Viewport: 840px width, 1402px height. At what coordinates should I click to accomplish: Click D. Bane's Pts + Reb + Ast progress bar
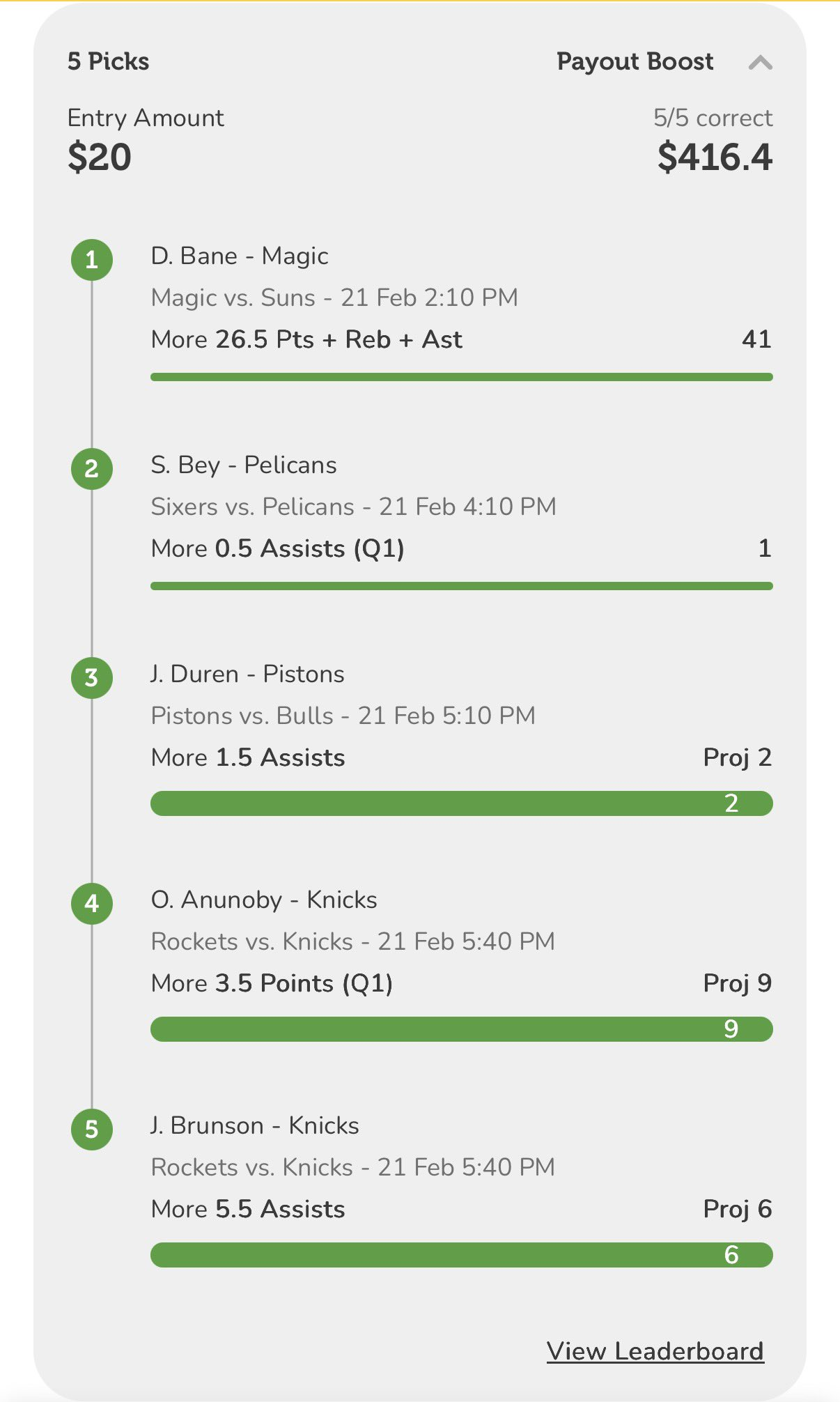(461, 377)
